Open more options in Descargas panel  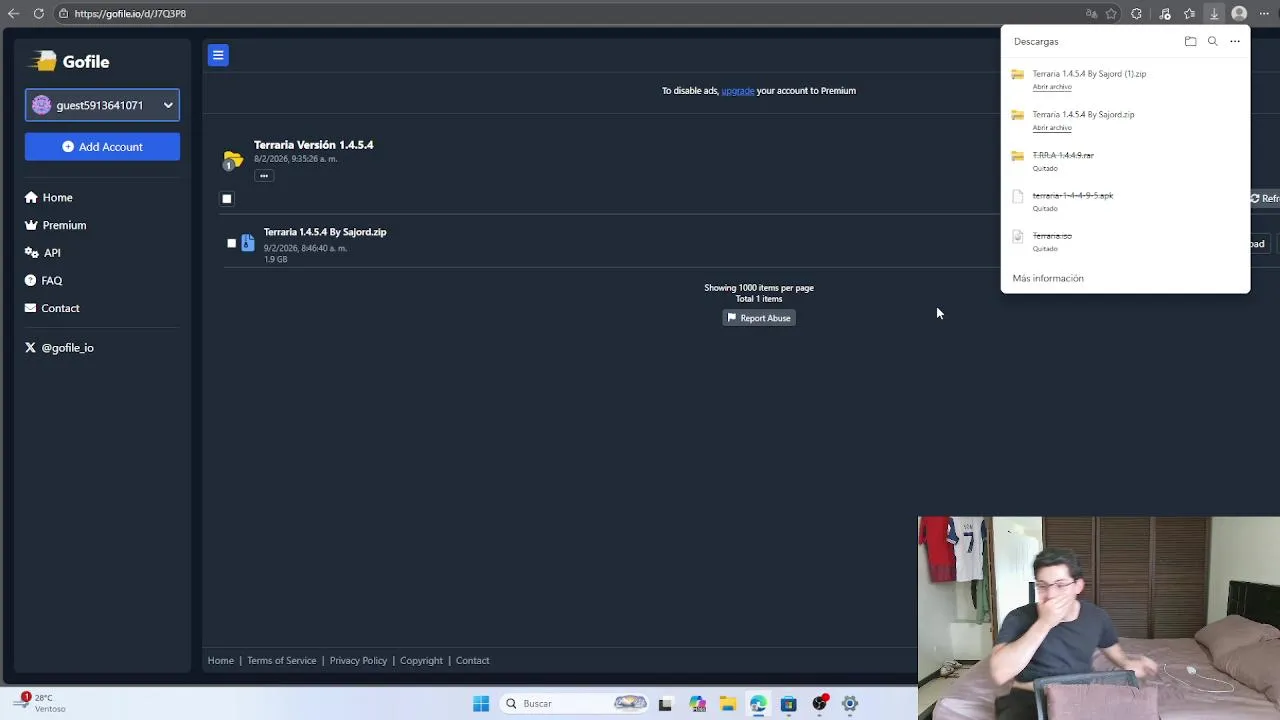[x=1235, y=42]
